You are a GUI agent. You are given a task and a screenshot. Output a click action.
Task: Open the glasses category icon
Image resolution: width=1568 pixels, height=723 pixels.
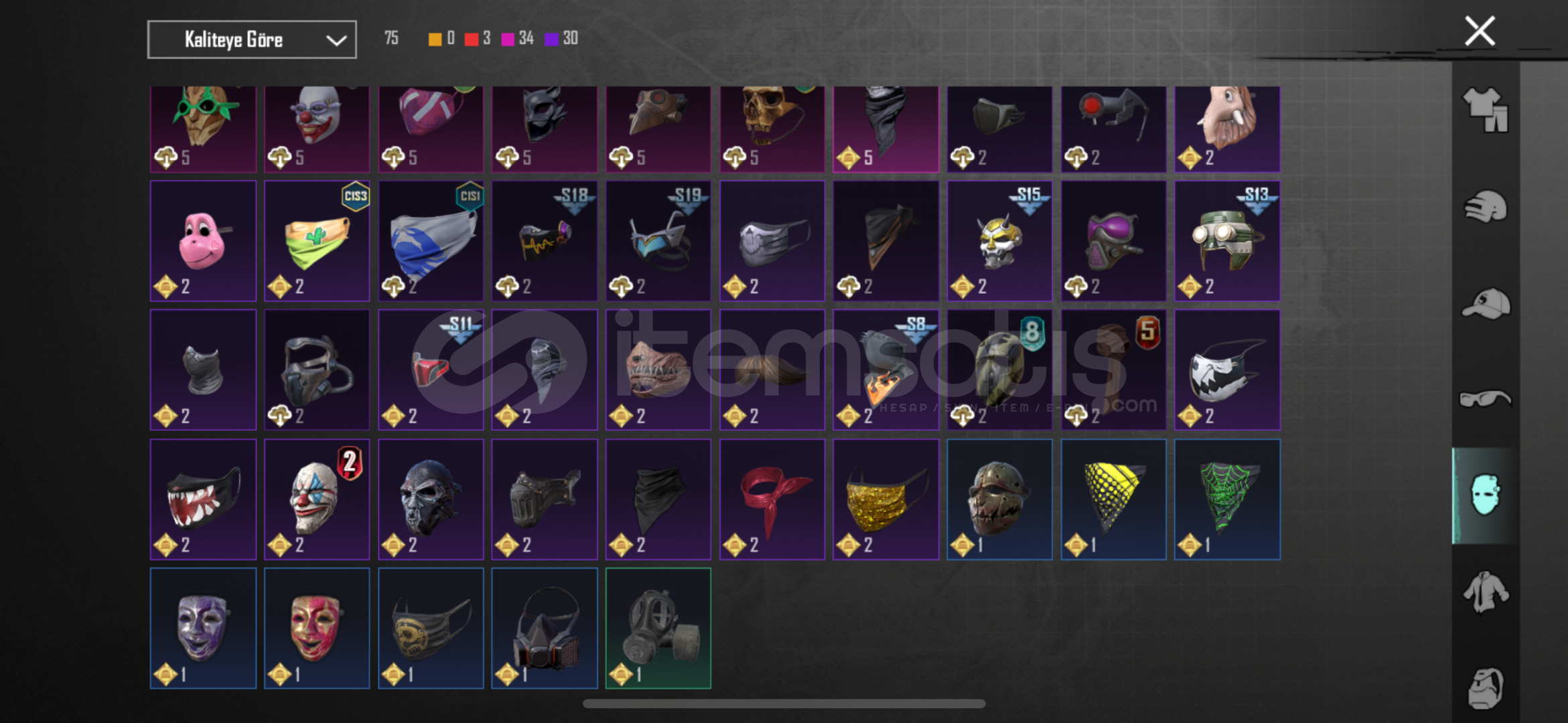coord(1486,399)
